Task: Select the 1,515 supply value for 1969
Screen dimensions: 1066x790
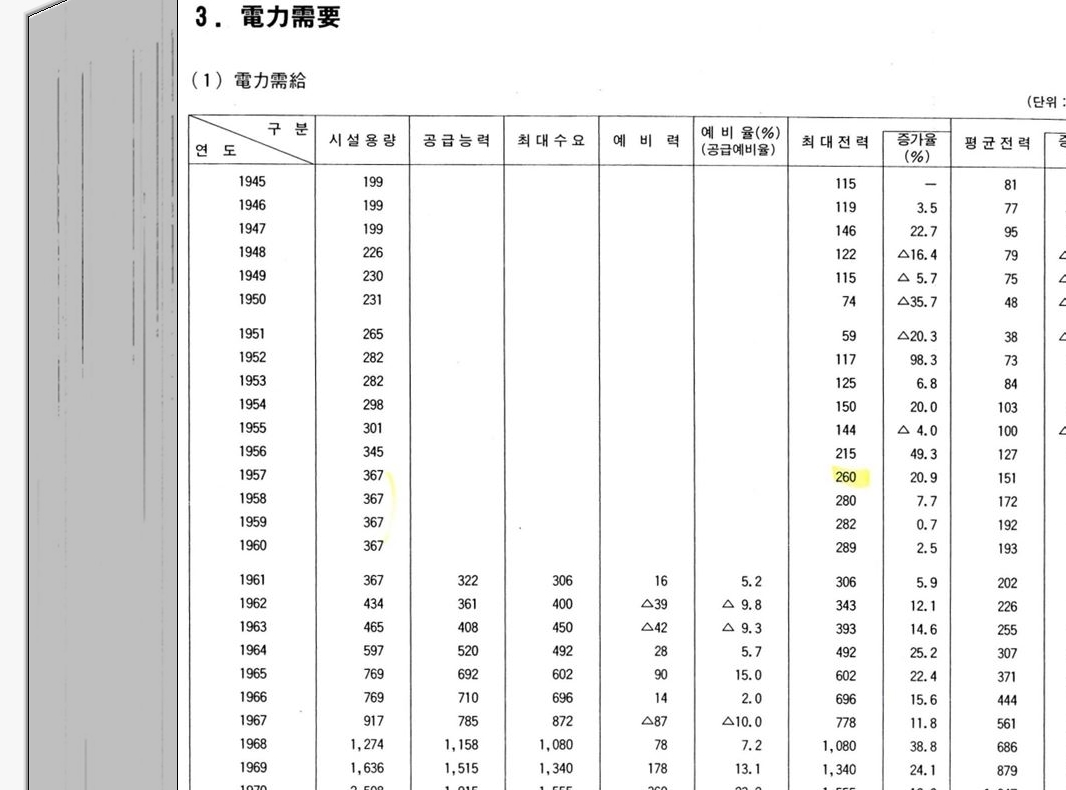Action: click(461, 769)
